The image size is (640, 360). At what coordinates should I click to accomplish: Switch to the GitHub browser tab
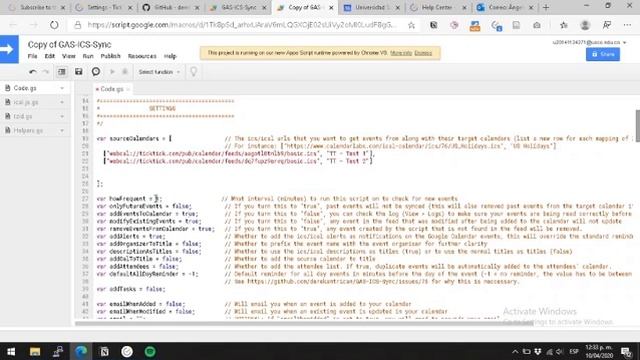(x=171, y=7)
